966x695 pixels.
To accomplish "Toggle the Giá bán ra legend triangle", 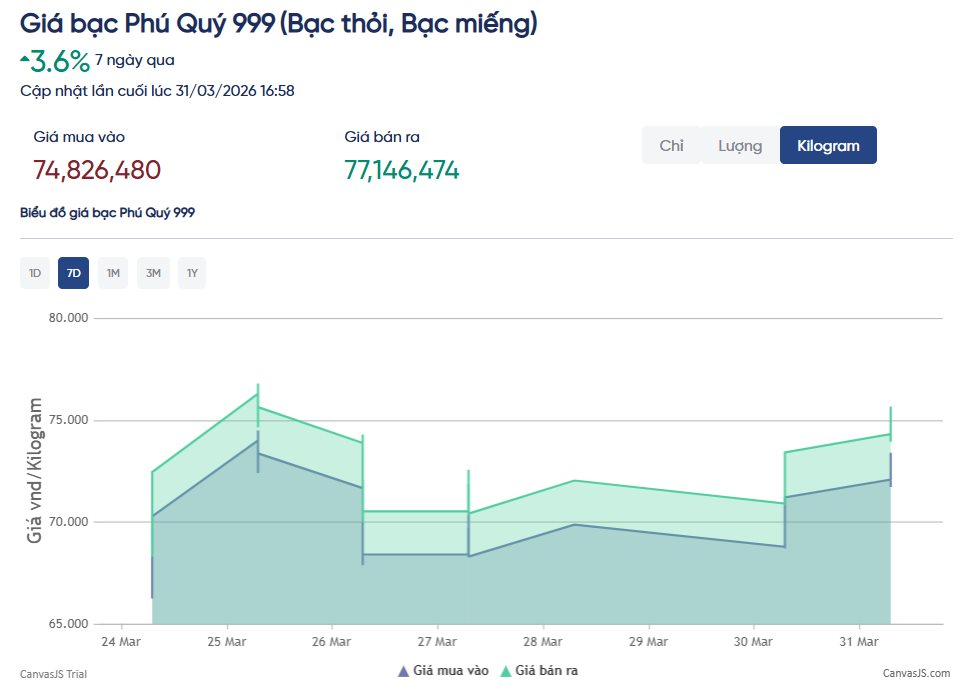I will click(x=506, y=671).
